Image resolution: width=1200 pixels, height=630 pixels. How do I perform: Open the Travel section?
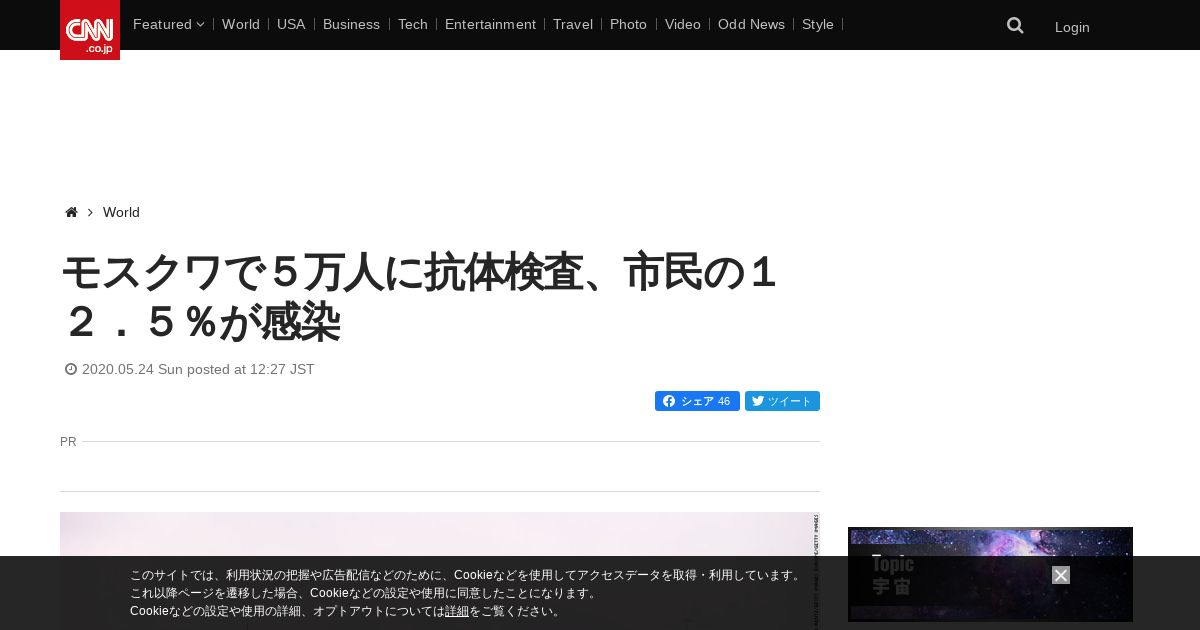tap(573, 24)
